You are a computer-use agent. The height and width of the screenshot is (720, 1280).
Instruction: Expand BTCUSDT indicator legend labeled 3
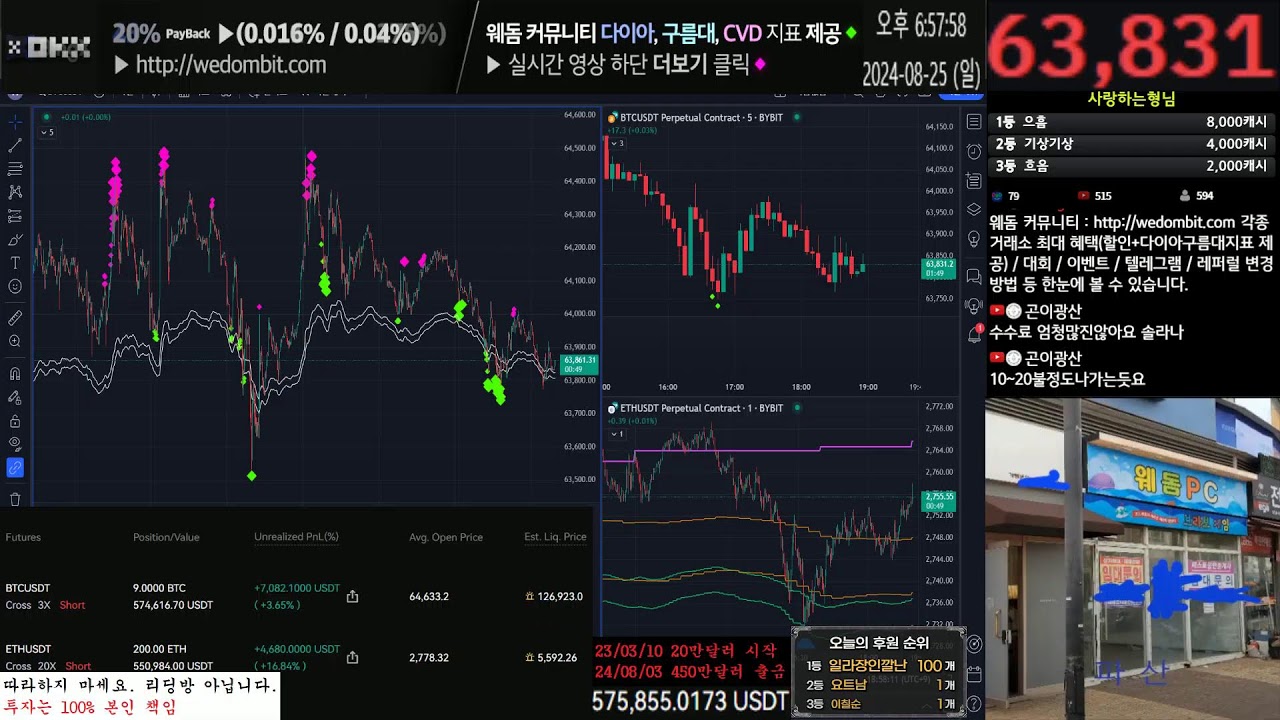(616, 143)
